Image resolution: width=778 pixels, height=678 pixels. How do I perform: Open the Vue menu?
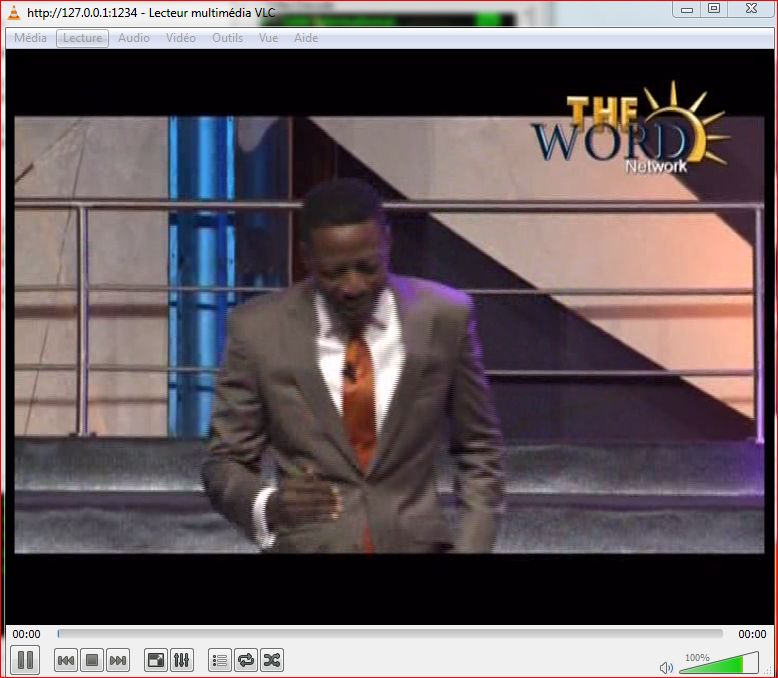click(x=268, y=38)
